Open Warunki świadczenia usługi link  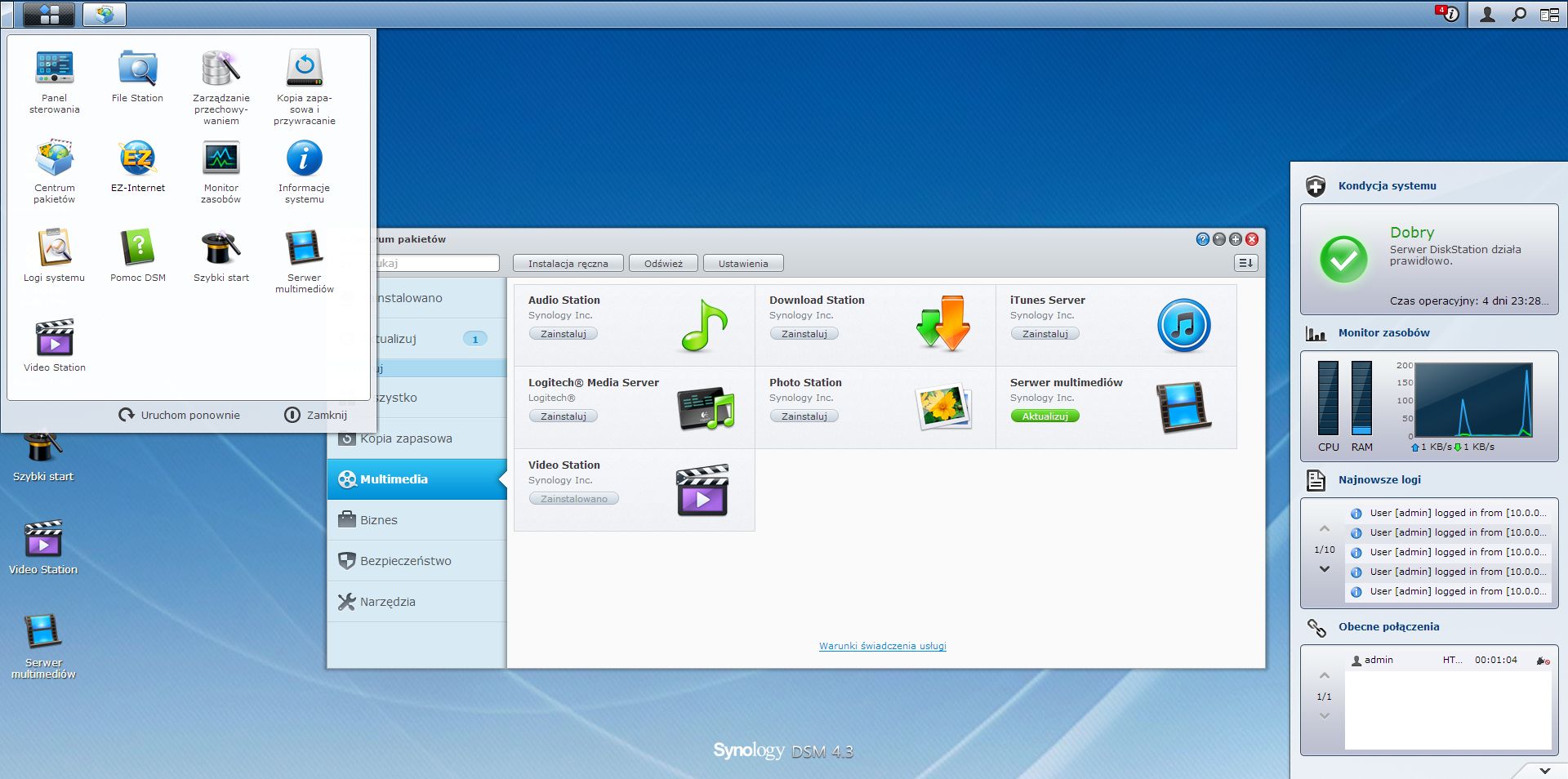[x=882, y=646]
